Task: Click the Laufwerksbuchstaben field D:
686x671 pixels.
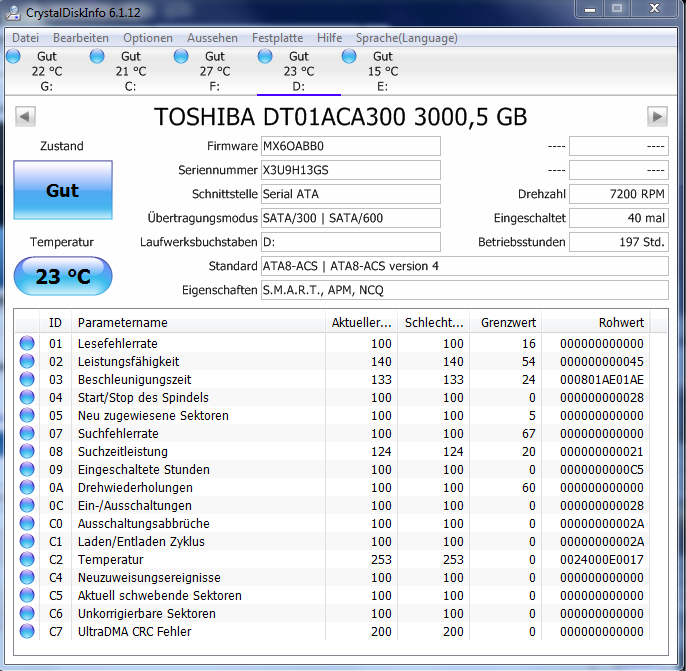Action: coord(350,242)
